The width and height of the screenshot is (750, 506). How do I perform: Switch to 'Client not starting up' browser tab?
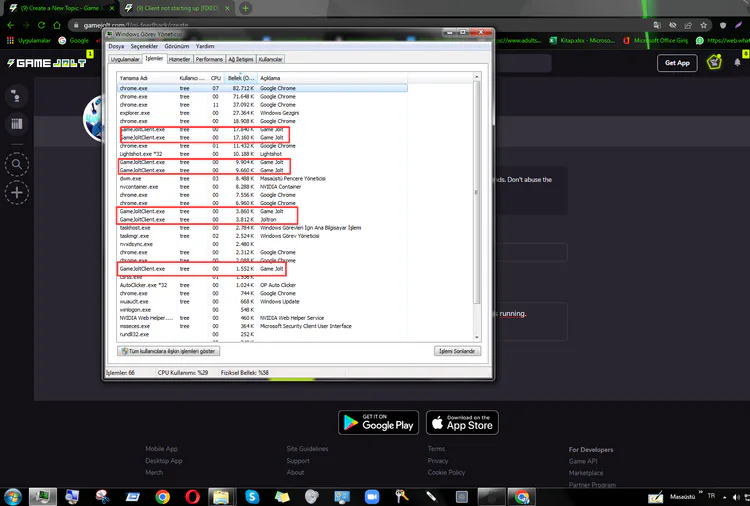(x=177, y=8)
